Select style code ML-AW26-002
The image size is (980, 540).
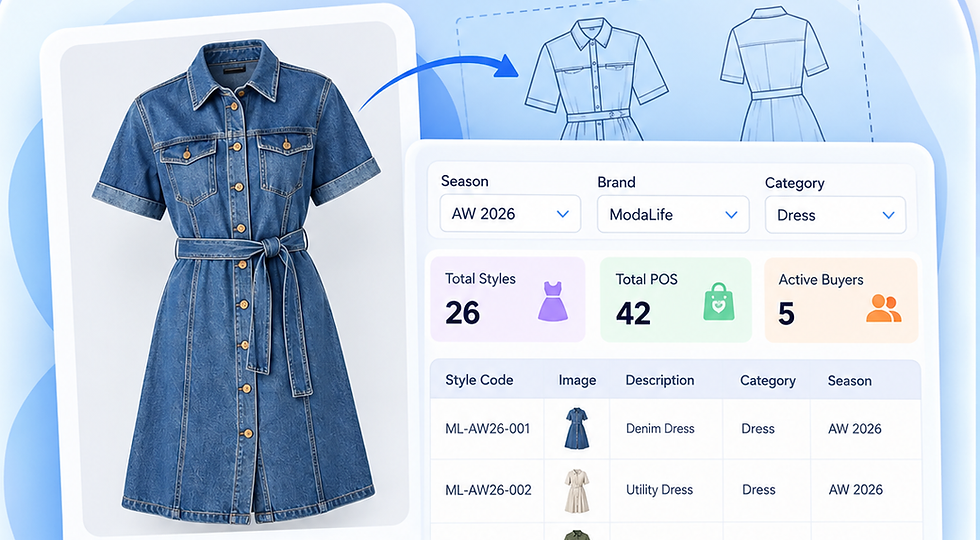pos(488,490)
